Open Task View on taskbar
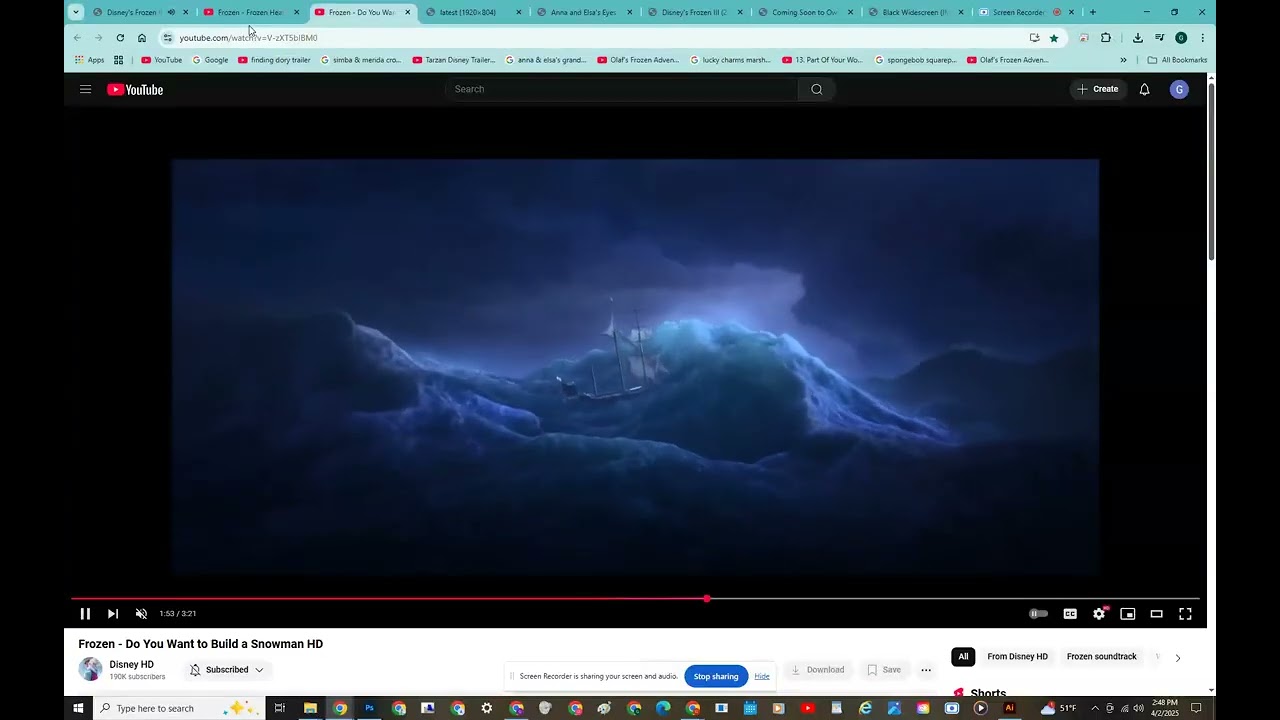 pos(280,708)
